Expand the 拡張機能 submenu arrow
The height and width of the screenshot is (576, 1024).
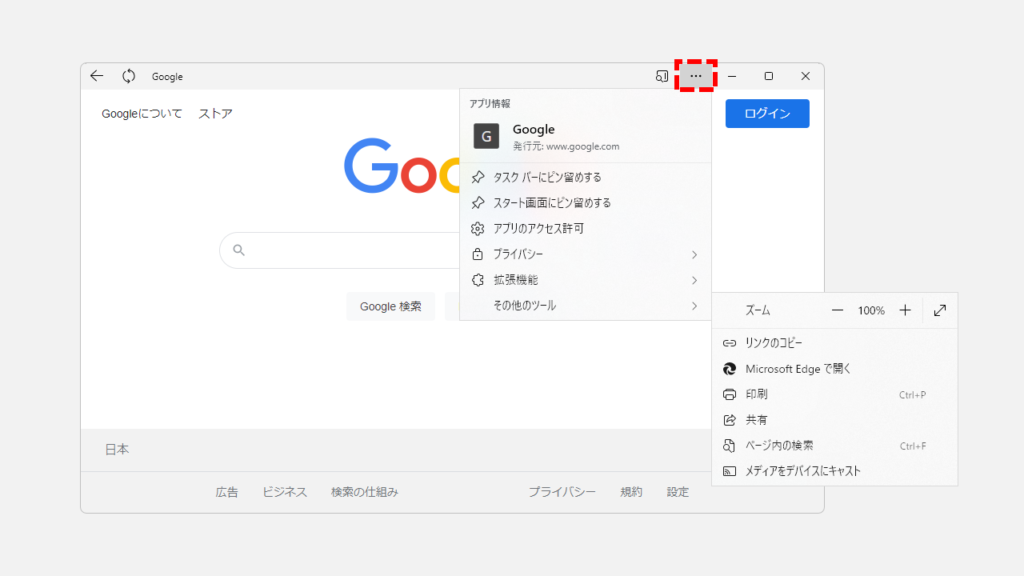(694, 280)
